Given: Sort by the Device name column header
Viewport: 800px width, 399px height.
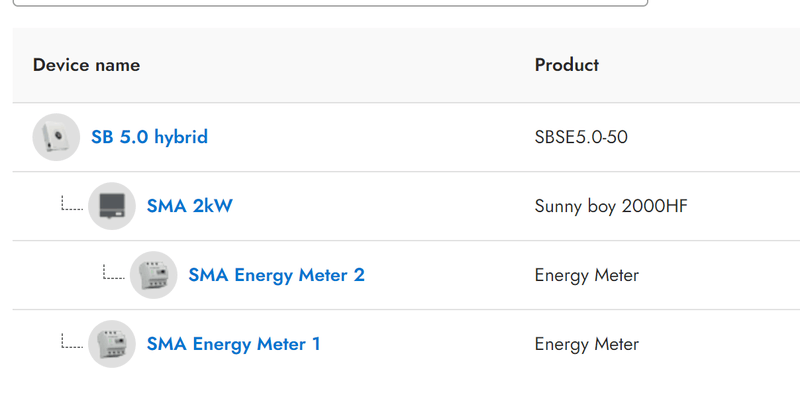Looking at the screenshot, I should click(86, 65).
